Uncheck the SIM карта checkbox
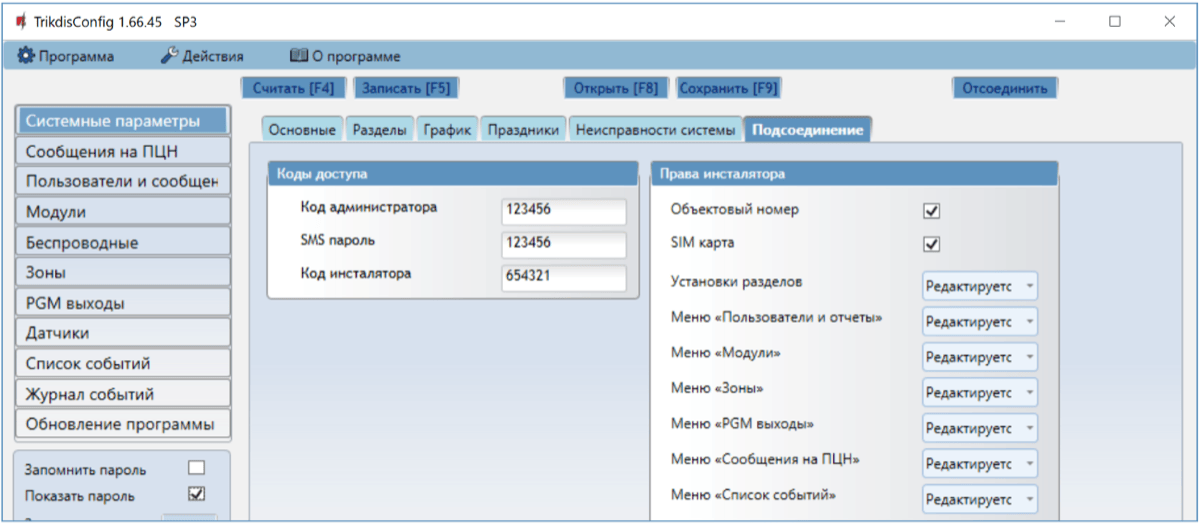Viewport: 1200px width, 525px height. pos(931,244)
